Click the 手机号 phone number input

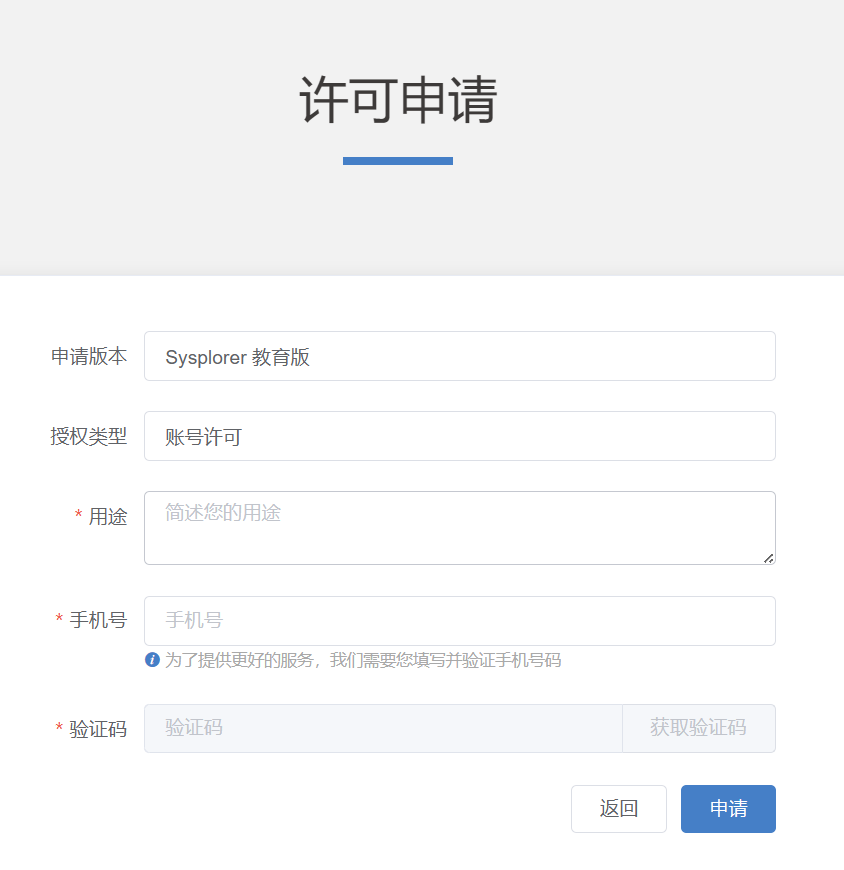click(459, 621)
